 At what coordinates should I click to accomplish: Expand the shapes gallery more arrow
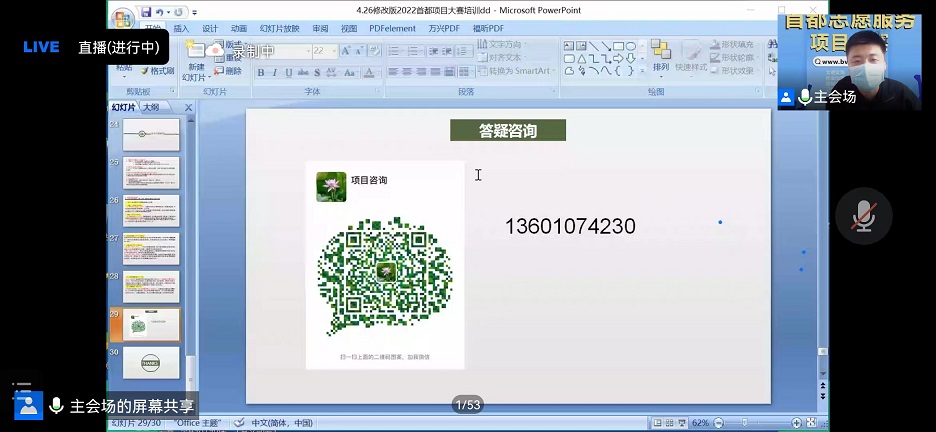(643, 71)
